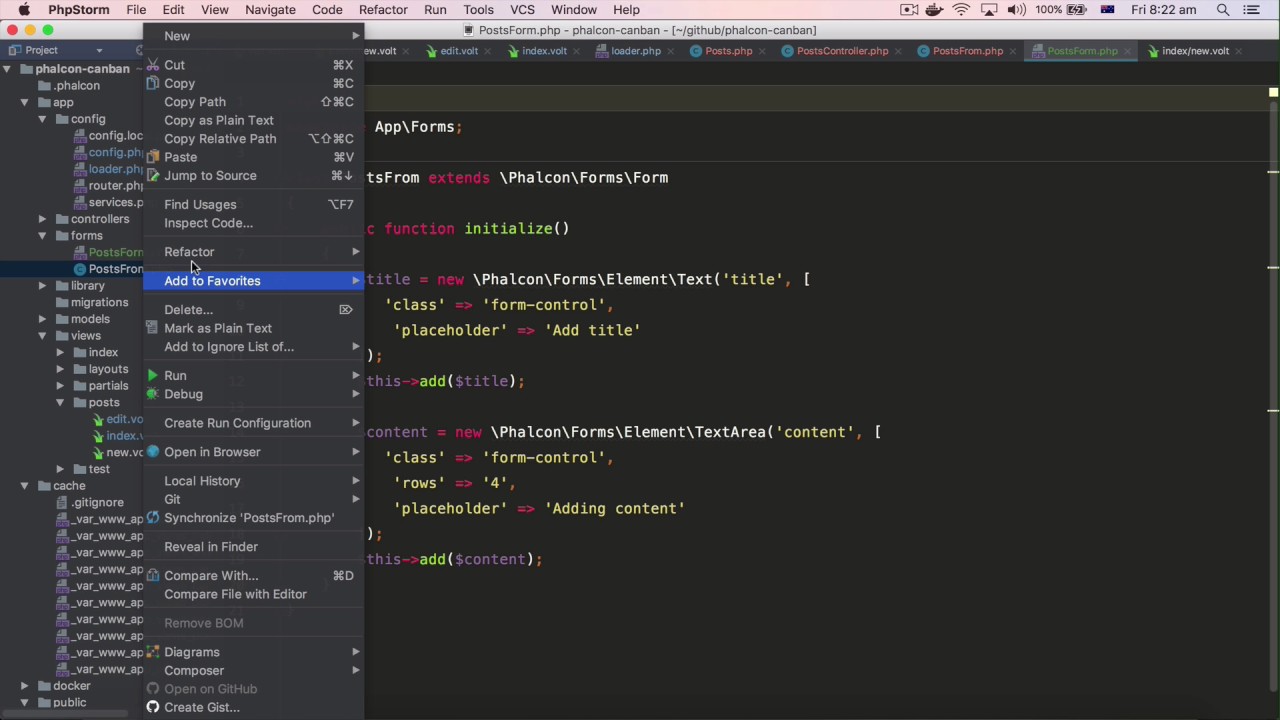Click the Open in Browser globe icon
The width and height of the screenshot is (1280, 720).
pos(153,452)
